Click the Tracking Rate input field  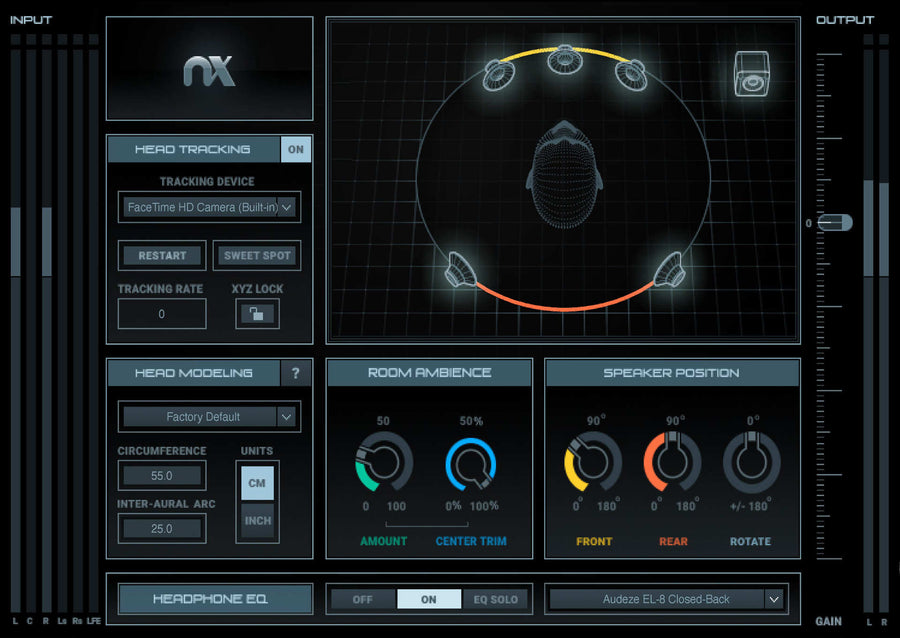[161, 313]
